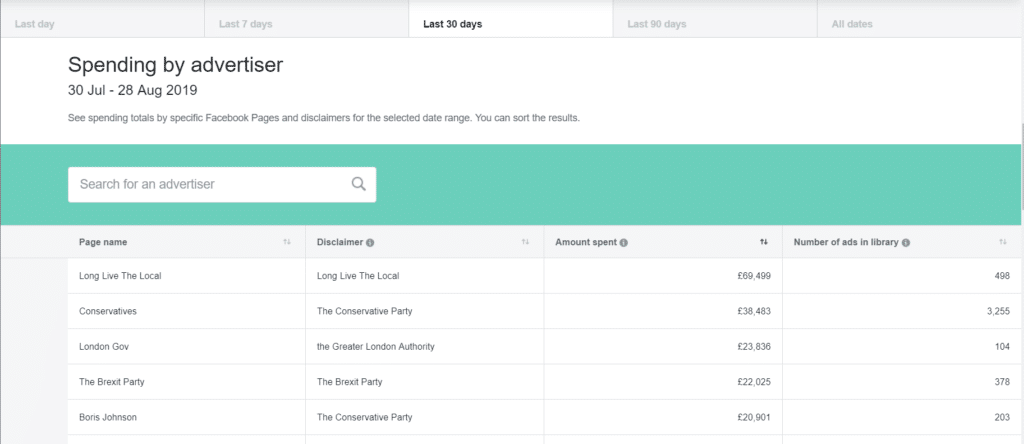The image size is (1024, 444).
Task: Click the £22,025 amount spent value
Action: click(x=754, y=382)
